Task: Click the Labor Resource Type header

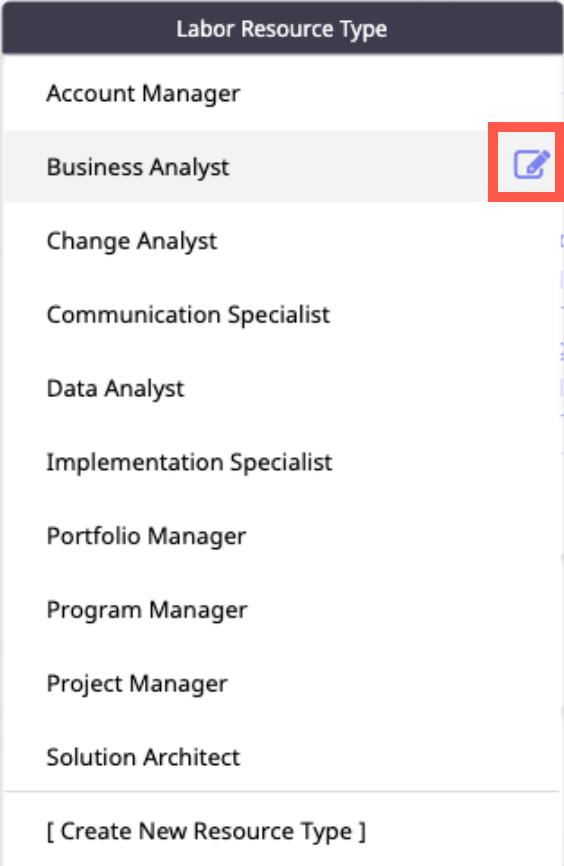Action: click(x=282, y=29)
